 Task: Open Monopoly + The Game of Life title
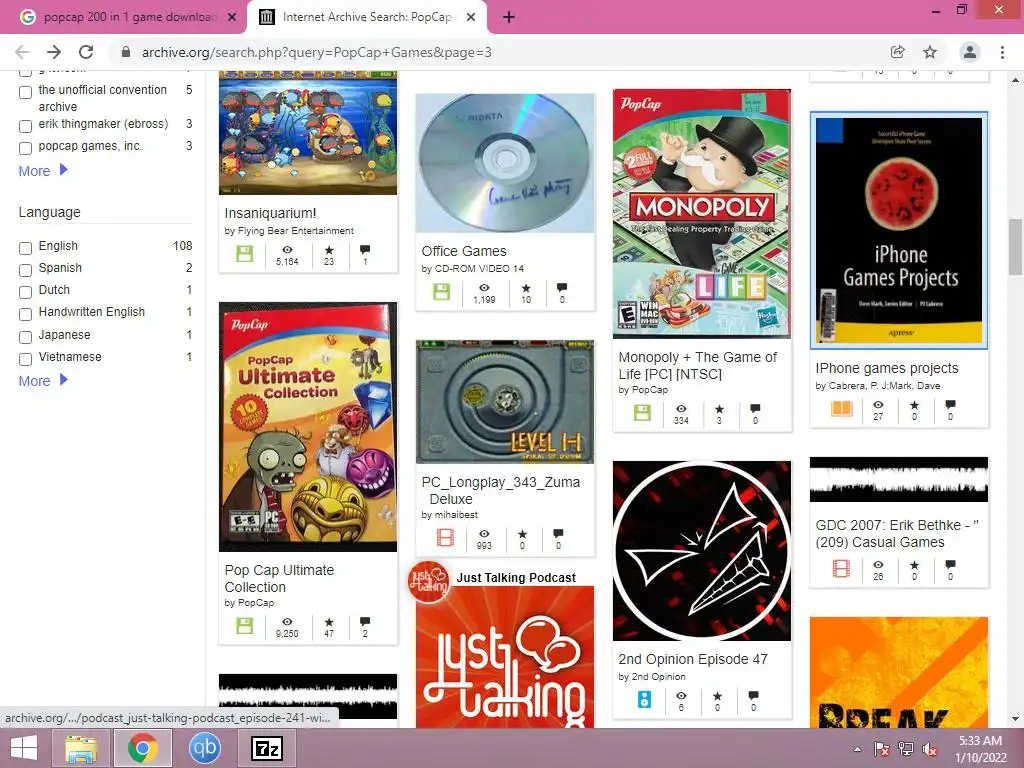tap(697, 365)
